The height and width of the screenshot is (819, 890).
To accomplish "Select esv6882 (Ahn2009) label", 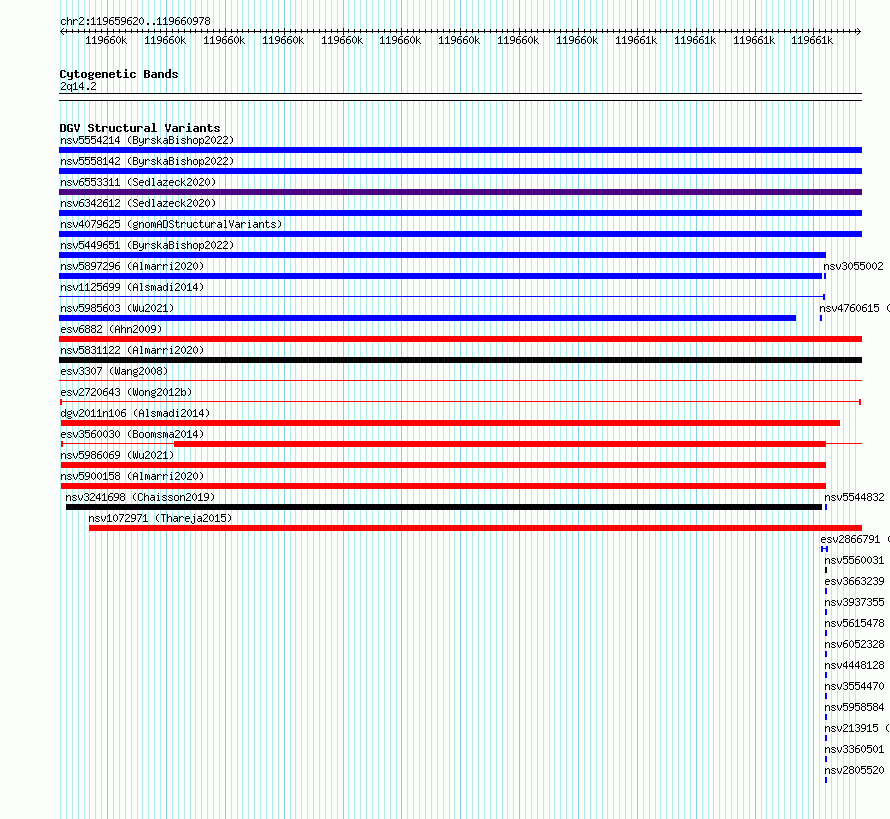I will click(111, 329).
